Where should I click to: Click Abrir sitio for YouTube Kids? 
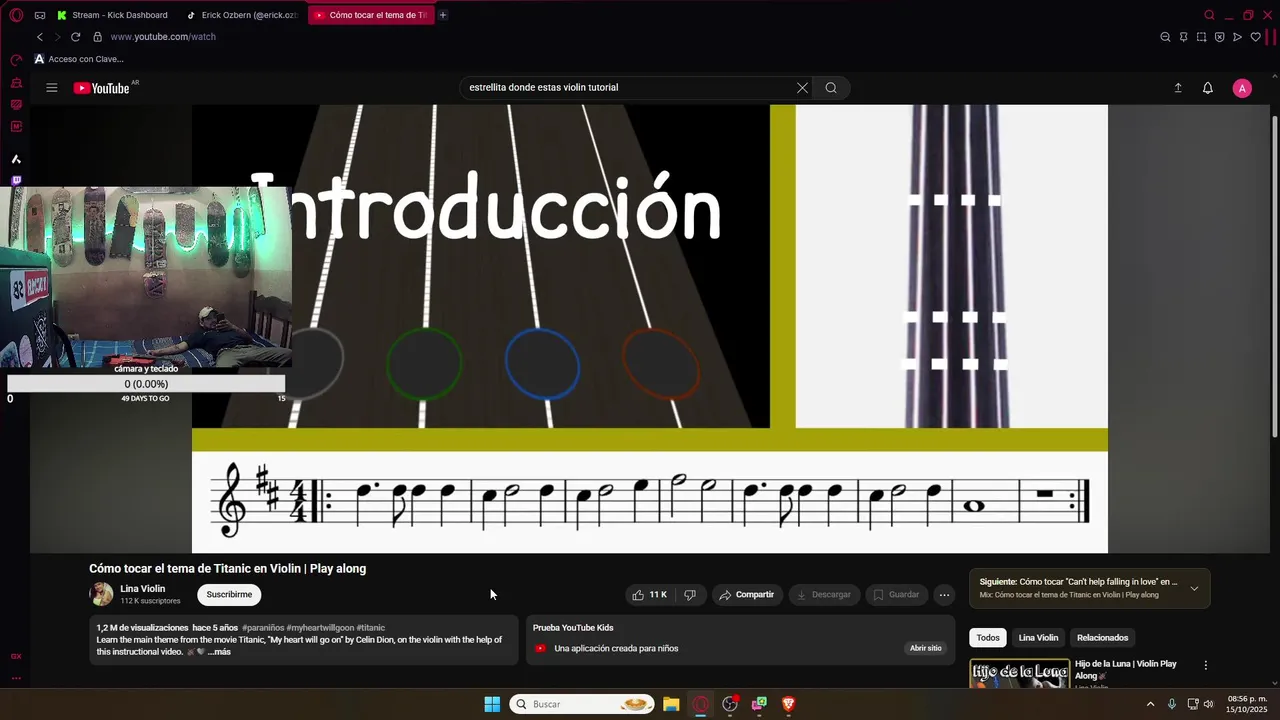point(925,648)
